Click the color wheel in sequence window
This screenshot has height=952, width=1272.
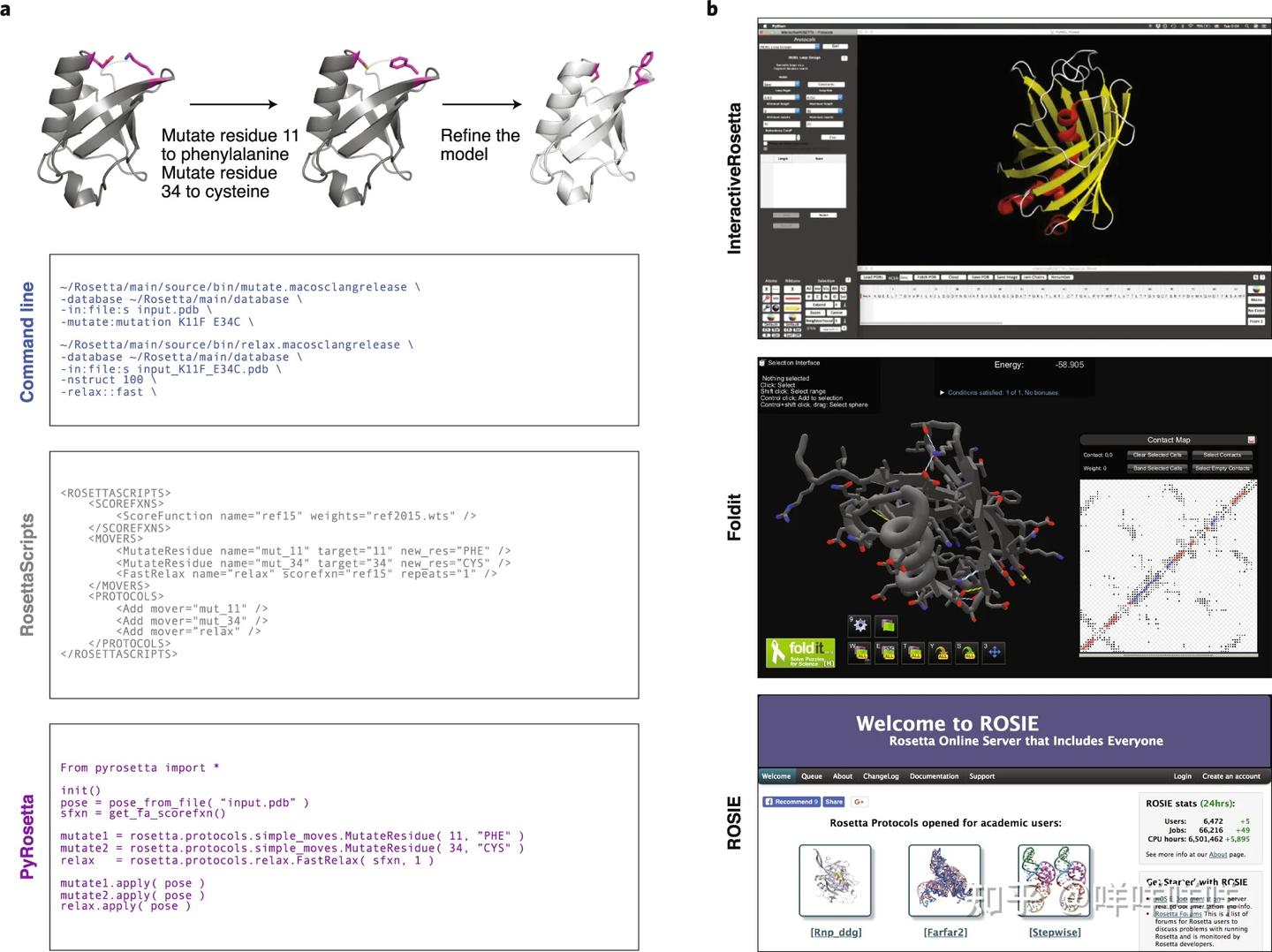point(1256,289)
